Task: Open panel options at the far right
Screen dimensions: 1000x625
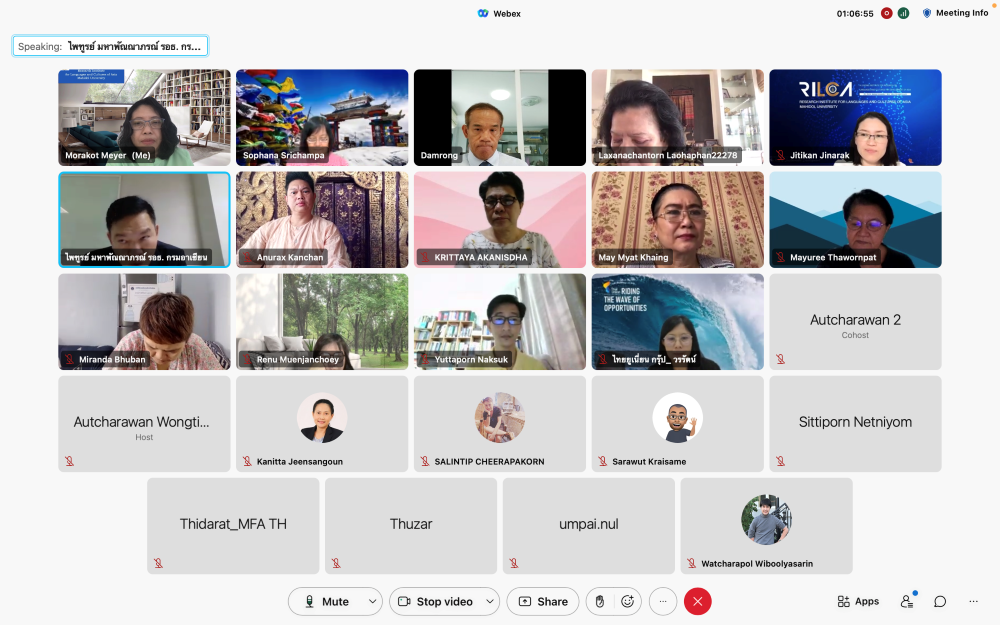Action: (973, 601)
